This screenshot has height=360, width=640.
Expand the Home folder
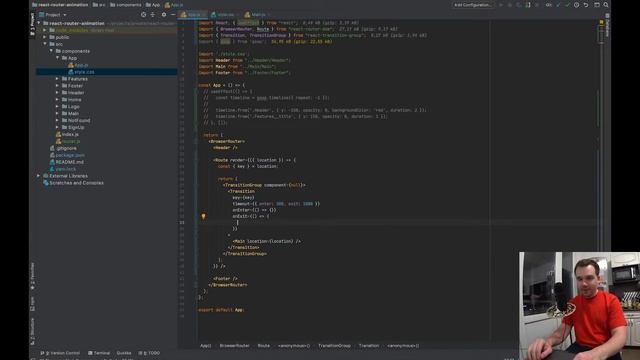(x=58, y=100)
